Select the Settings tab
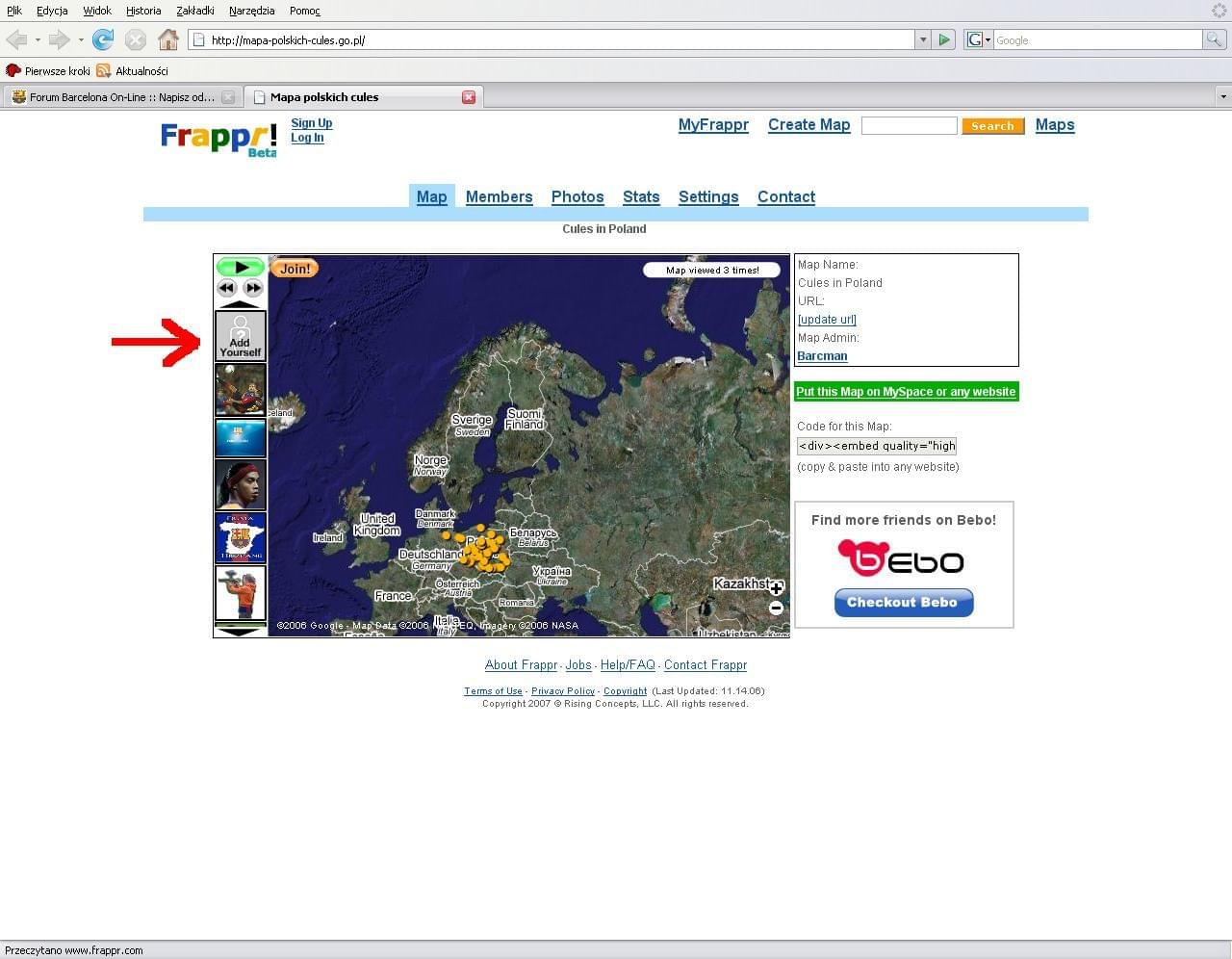Image resolution: width=1232 pixels, height=959 pixels. click(708, 196)
